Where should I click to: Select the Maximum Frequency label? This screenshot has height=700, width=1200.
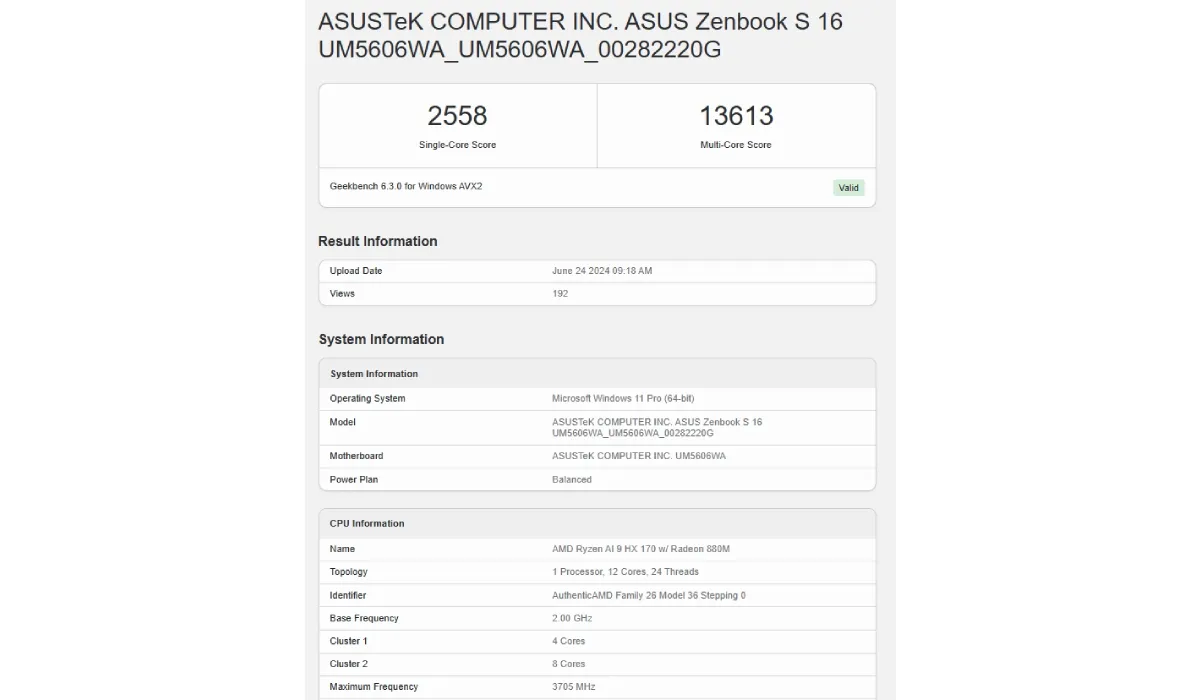(x=374, y=687)
